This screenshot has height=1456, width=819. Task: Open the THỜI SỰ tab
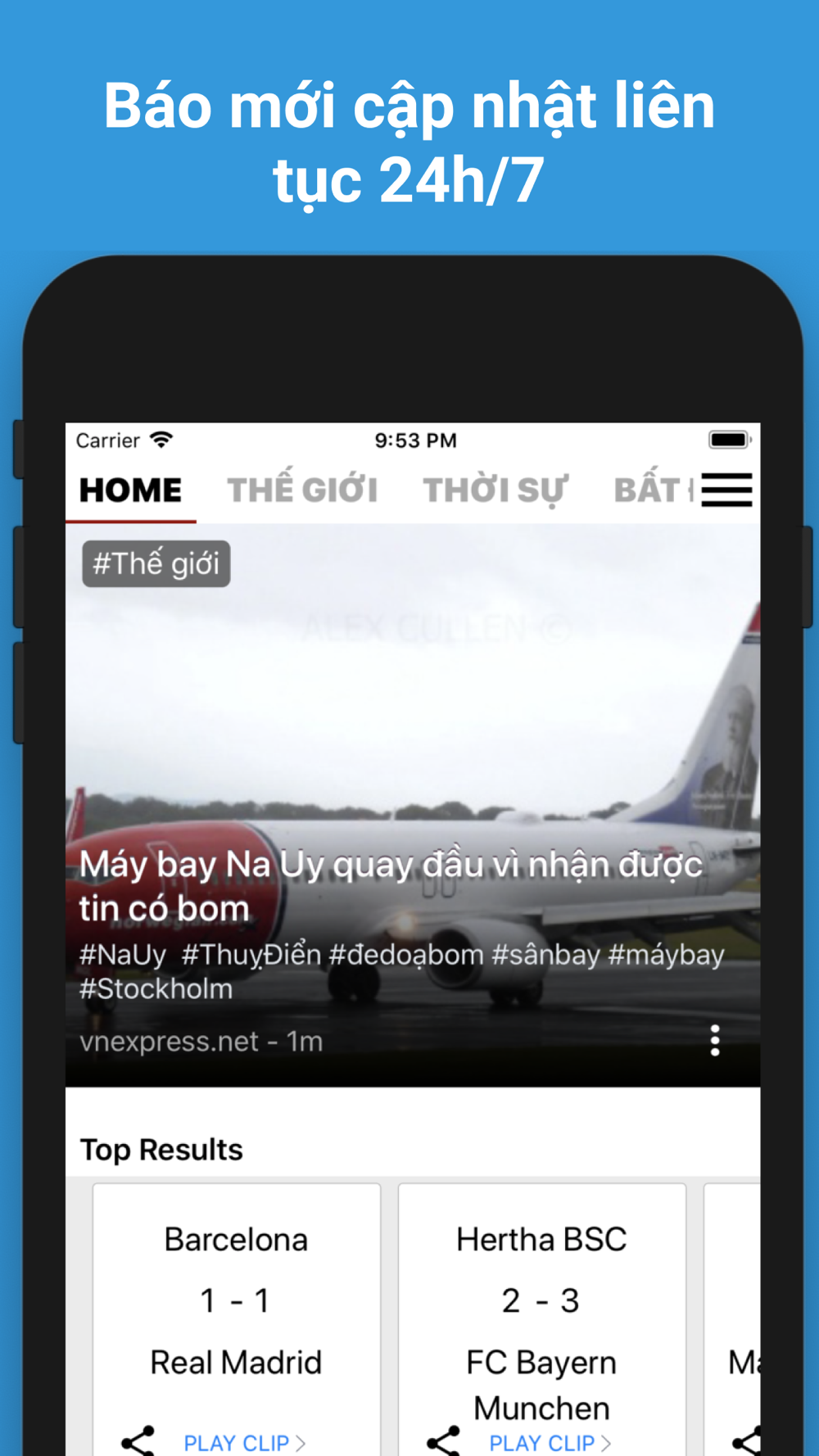[495, 491]
